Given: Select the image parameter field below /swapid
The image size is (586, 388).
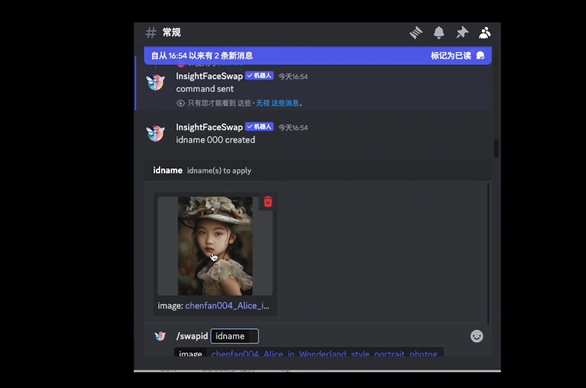Looking at the screenshot, I should [x=308, y=352].
